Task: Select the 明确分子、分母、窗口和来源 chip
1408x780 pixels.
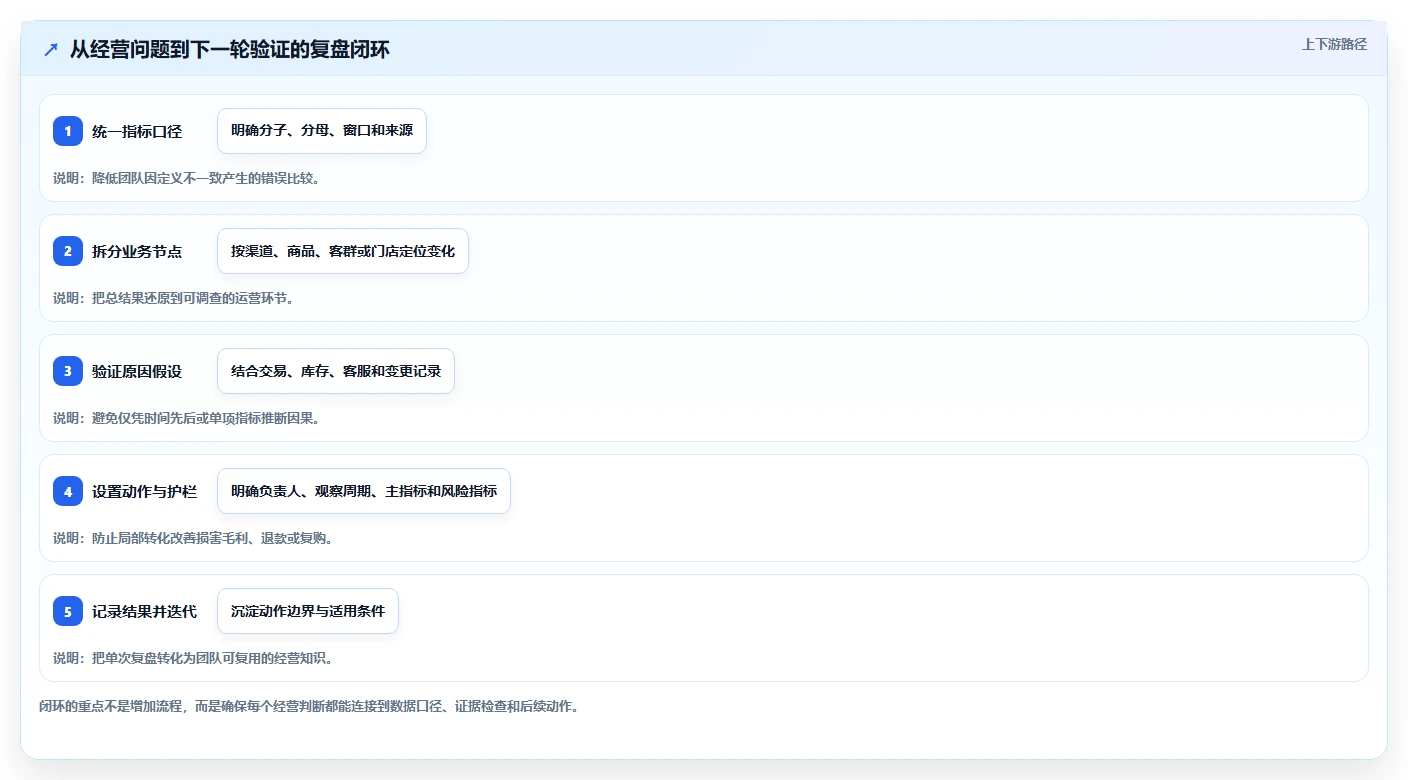Action: pos(322,131)
